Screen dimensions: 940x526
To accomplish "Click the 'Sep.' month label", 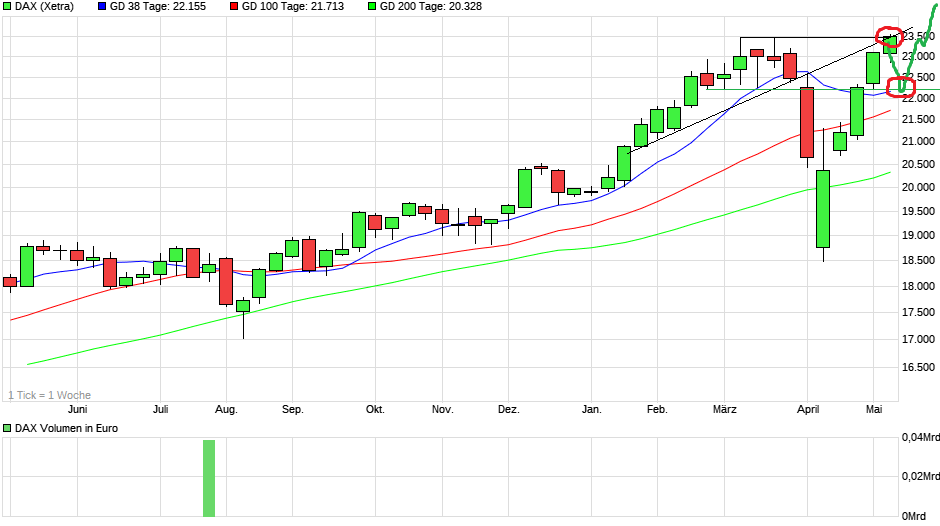I will pyautogui.click(x=293, y=410).
